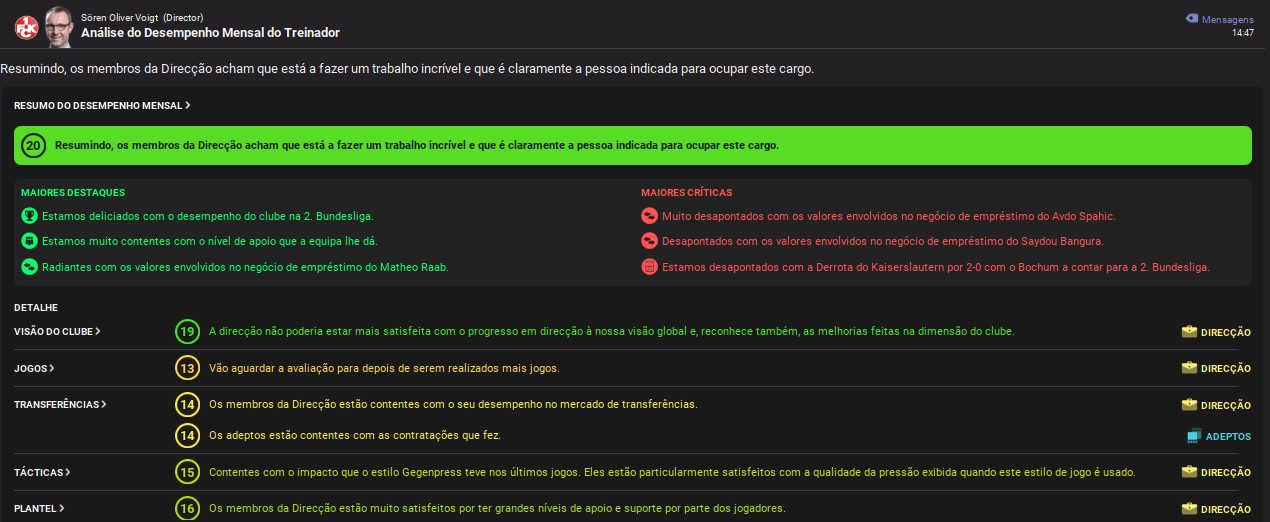Viewport: 1270px width, 522px height.
Task: Select the 2. Bundesliga performance highlight text
Action: [x=208, y=215]
